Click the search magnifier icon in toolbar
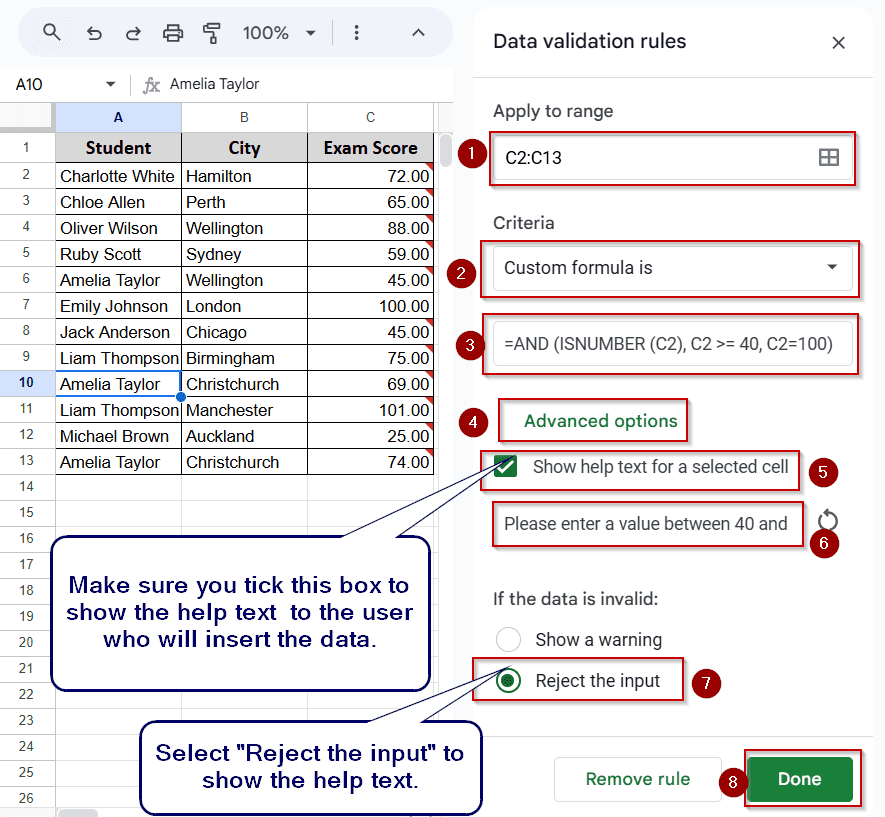 click(51, 33)
